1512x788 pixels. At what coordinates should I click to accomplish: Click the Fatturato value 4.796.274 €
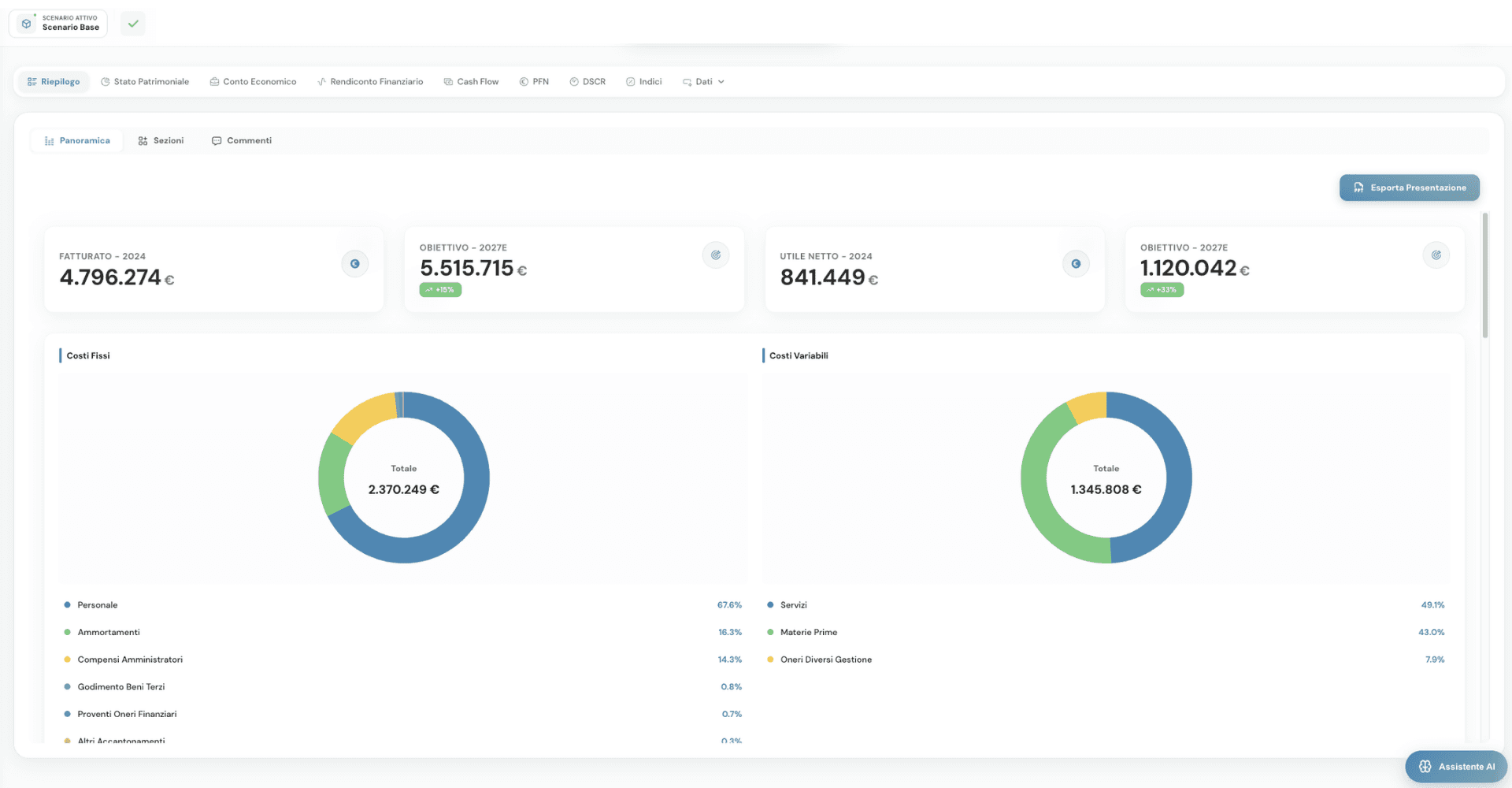(117, 277)
